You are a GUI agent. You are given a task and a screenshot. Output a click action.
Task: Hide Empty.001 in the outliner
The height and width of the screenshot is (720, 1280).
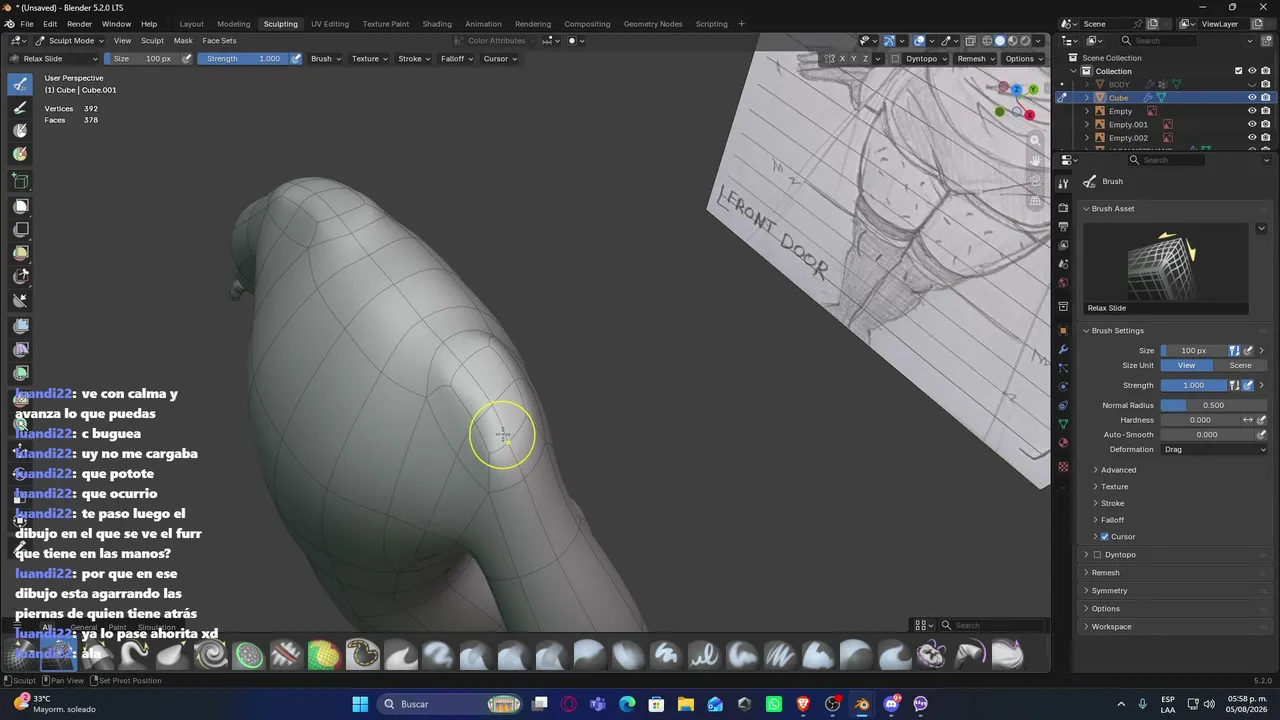1252,125
